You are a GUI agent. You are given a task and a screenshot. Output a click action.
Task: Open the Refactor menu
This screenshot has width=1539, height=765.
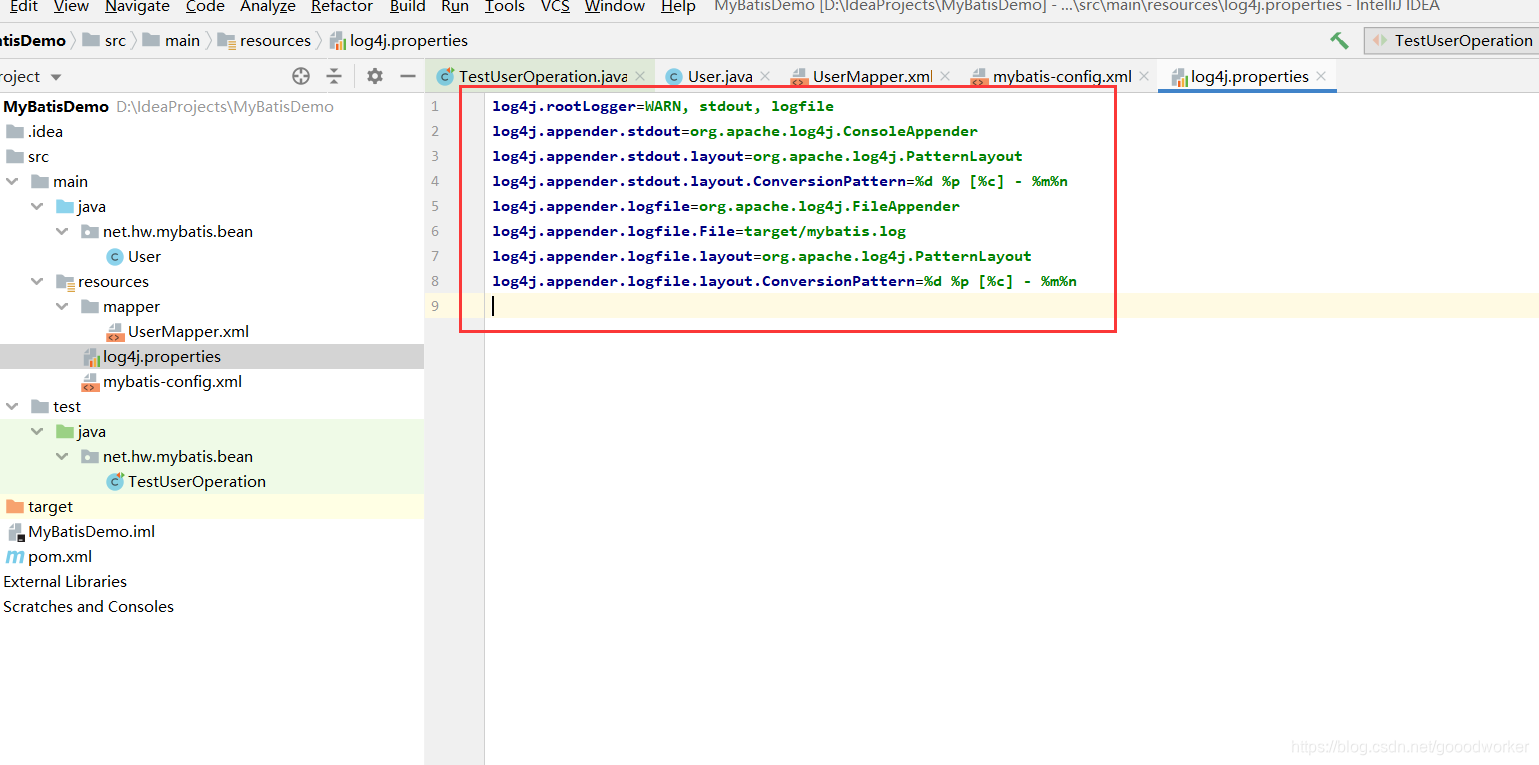342,7
